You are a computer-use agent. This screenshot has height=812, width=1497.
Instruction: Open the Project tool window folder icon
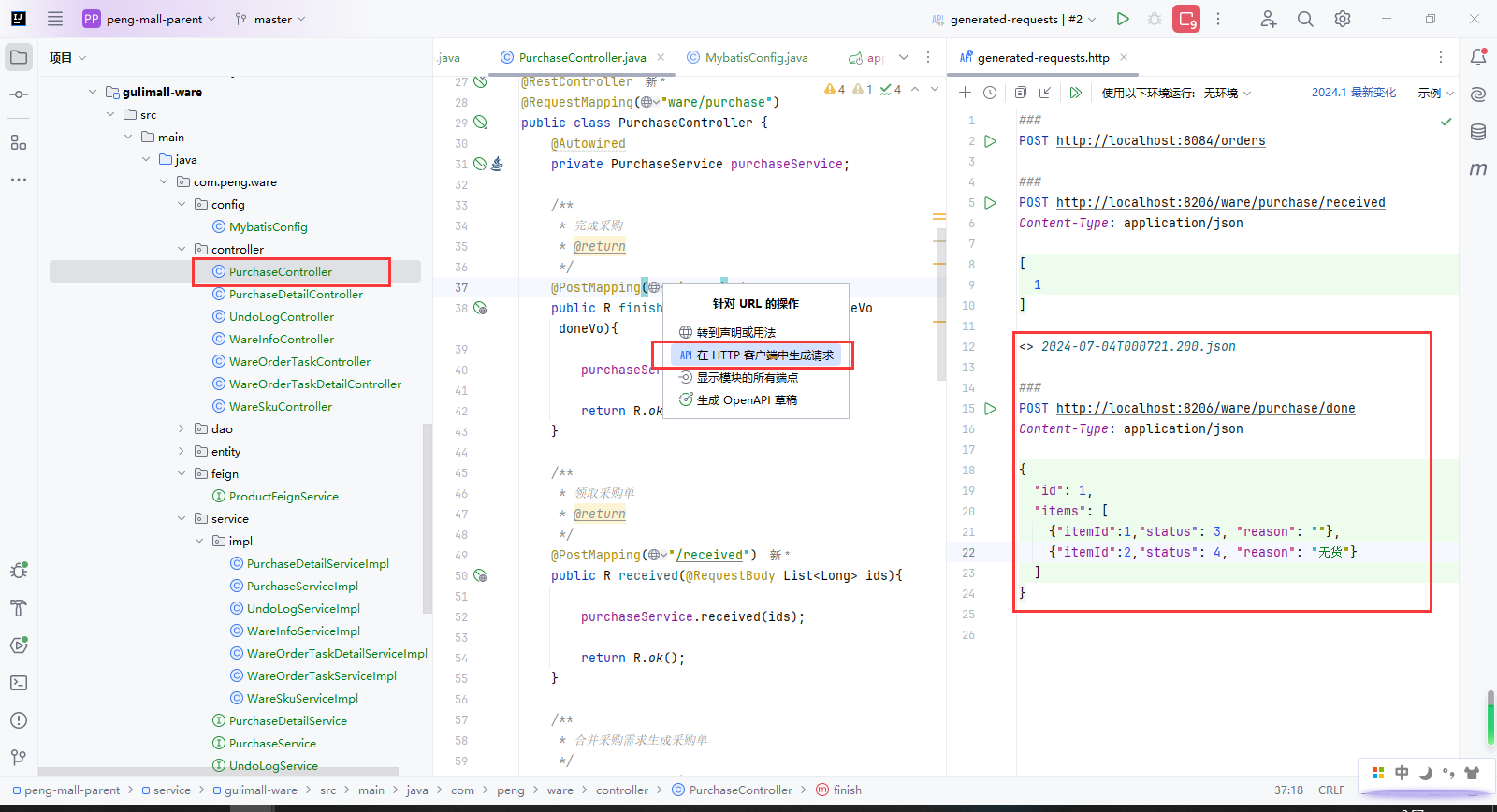[19, 57]
